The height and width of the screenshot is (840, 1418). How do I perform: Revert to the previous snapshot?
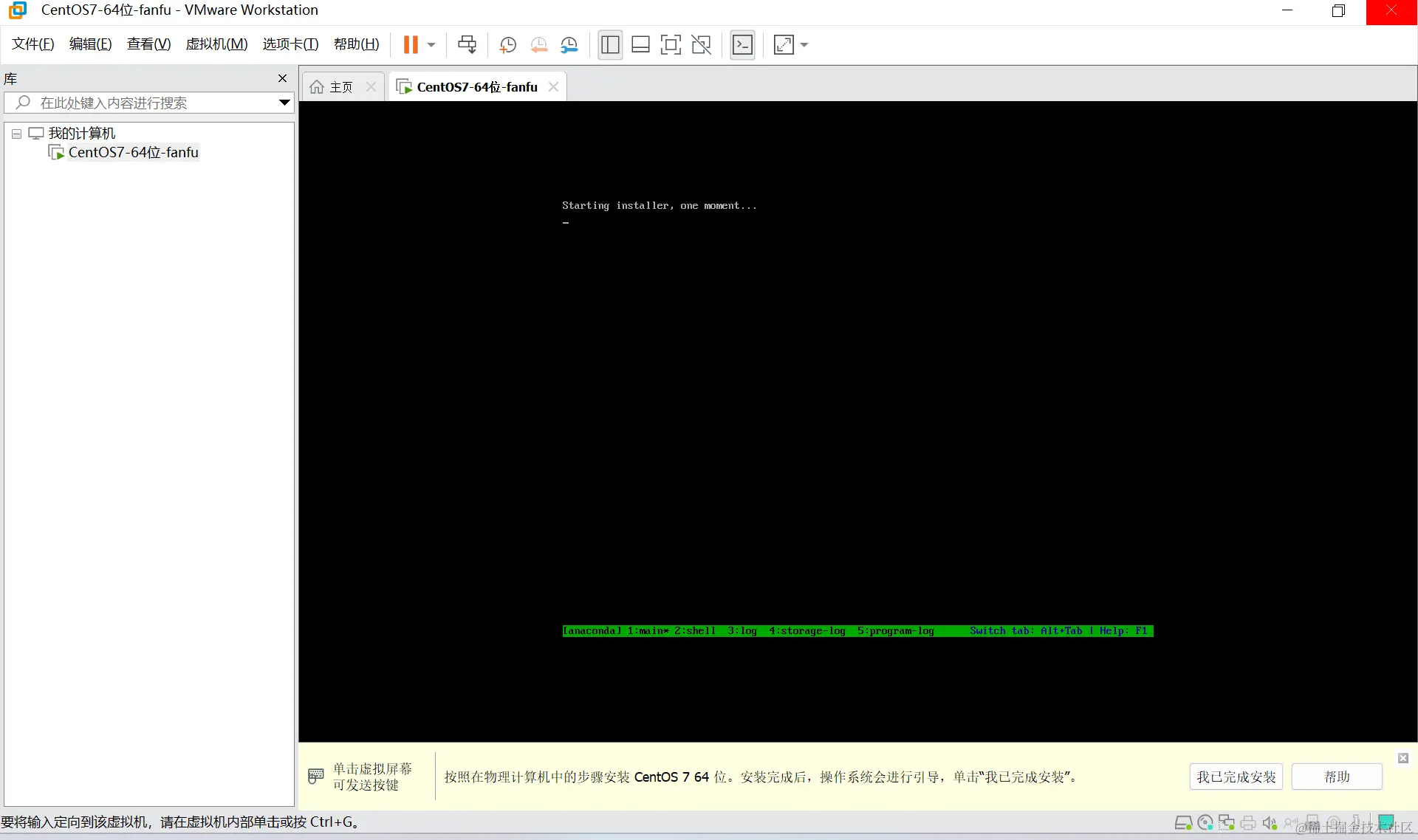coord(538,45)
